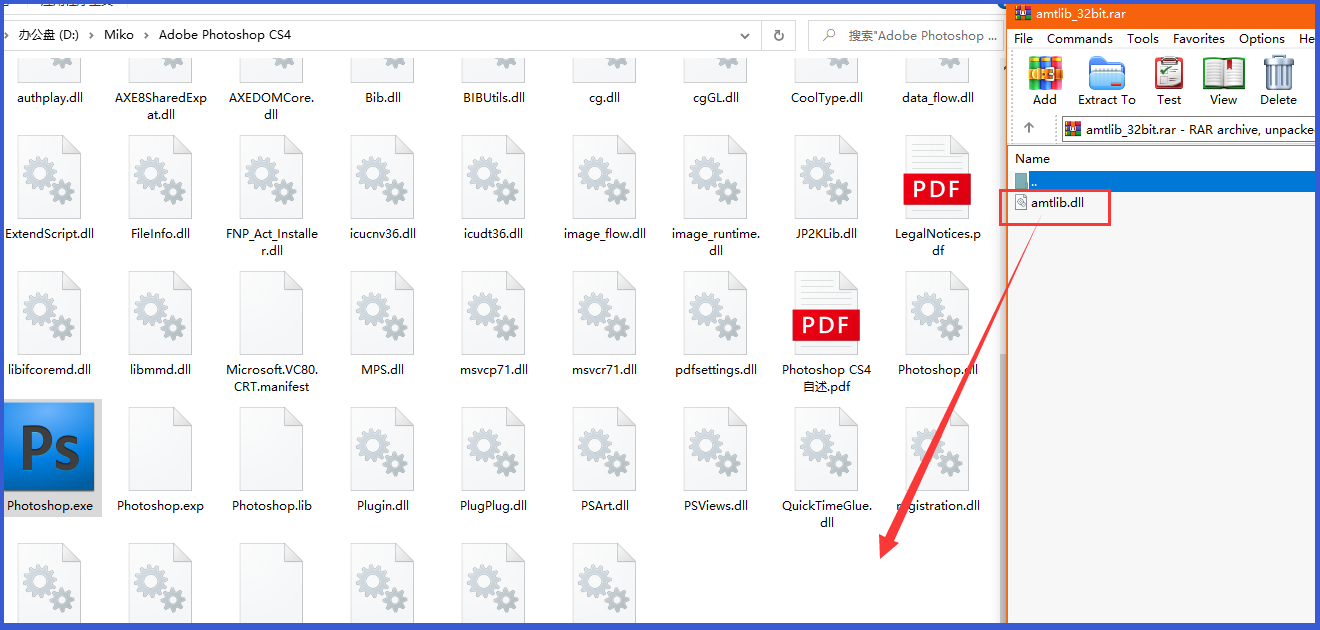Viewport: 1320px width, 630px height.
Task: Refresh the Explorer folder view
Action: point(779,35)
